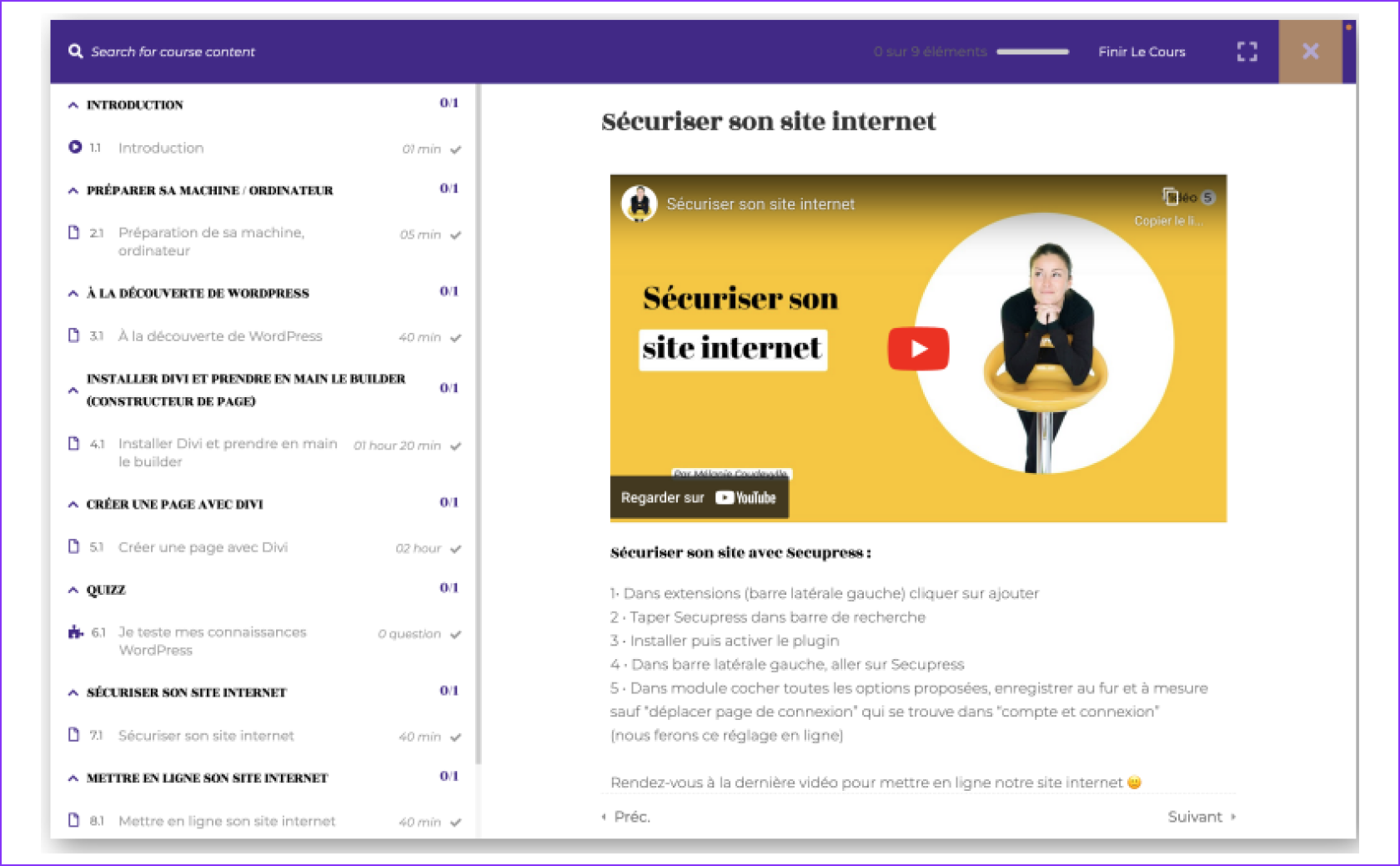
Task: Focus the Search for course content field
Action: coord(173,52)
